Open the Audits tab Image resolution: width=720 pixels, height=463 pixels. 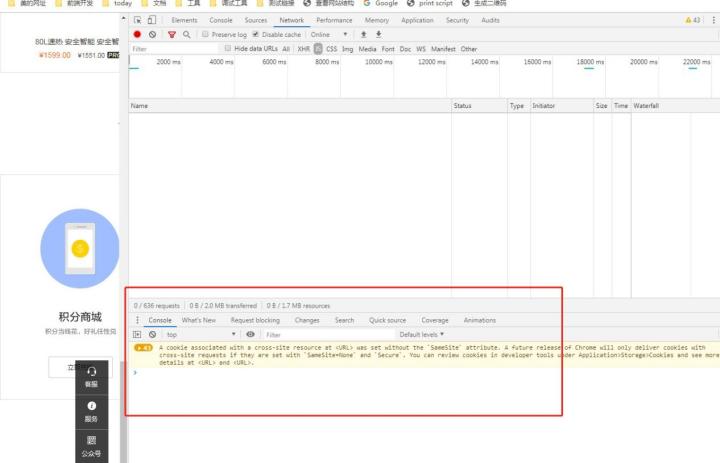[x=490, y=20]
